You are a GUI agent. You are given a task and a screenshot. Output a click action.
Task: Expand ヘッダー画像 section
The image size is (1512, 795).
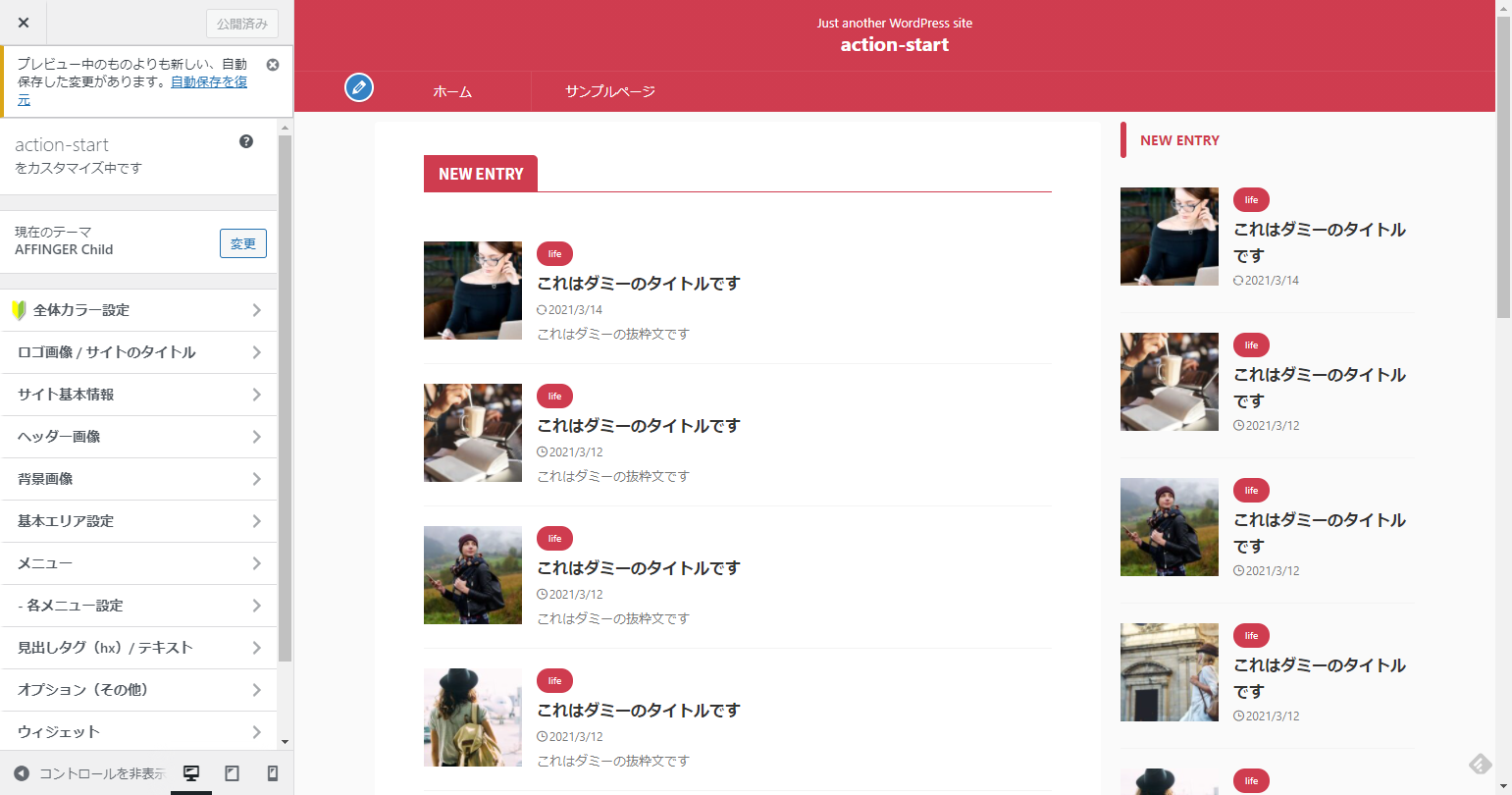click(x=139, y=437)
